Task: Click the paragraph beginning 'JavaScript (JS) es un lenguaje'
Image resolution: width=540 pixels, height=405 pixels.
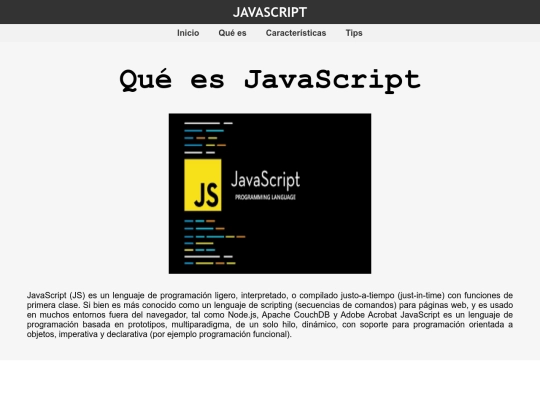Action: pos(270,314)
